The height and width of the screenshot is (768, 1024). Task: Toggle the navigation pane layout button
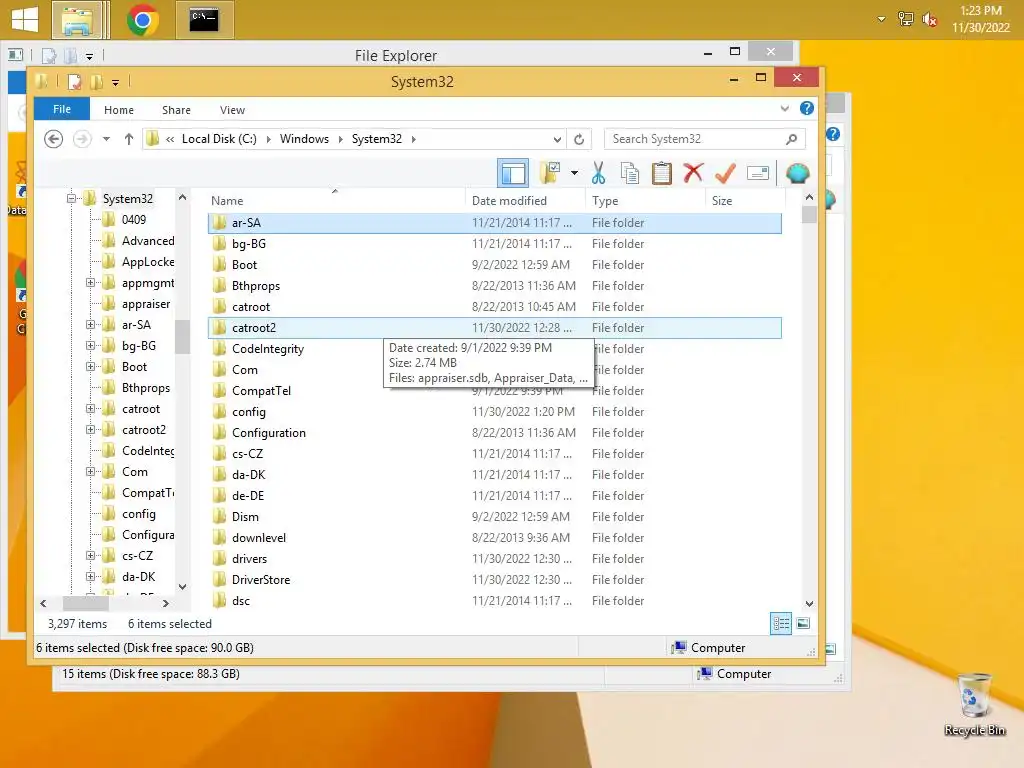pos(513,173)
